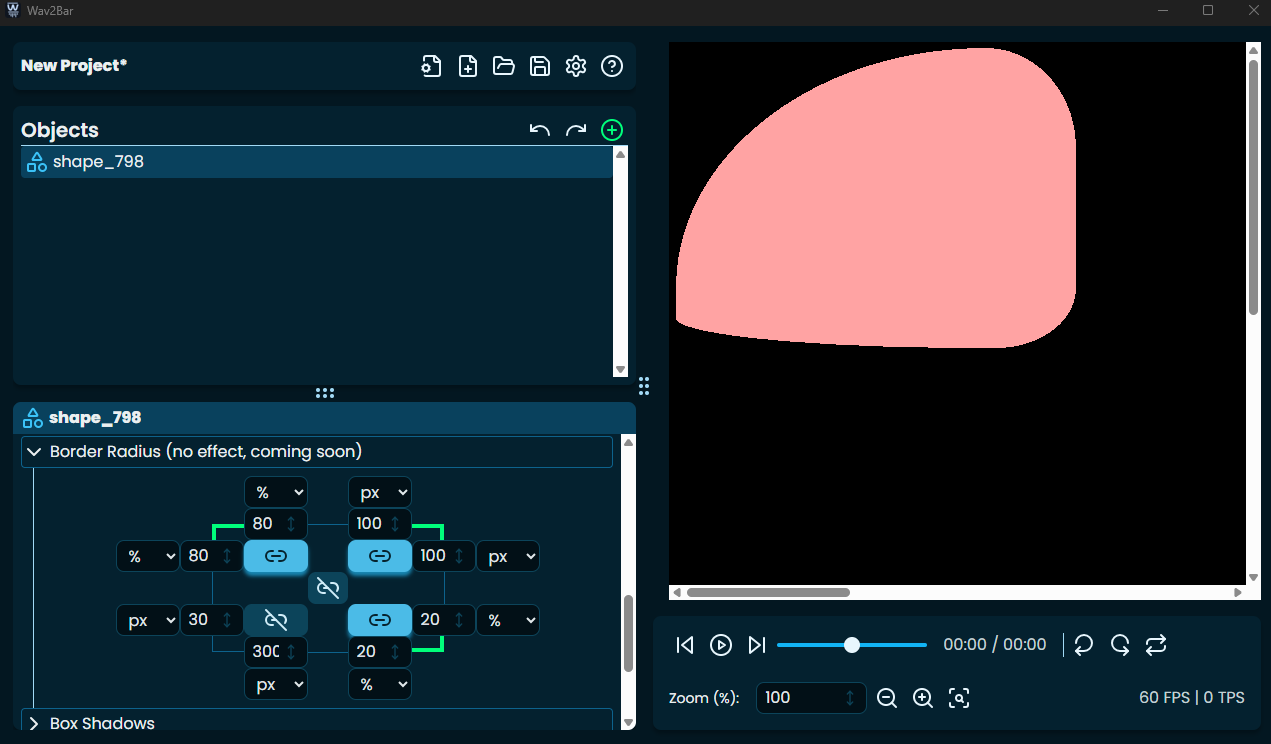The width and height of the screenshot is (1271, 744).
Task: Select shape_798 in the Objects list
Action: pos(98,162)
